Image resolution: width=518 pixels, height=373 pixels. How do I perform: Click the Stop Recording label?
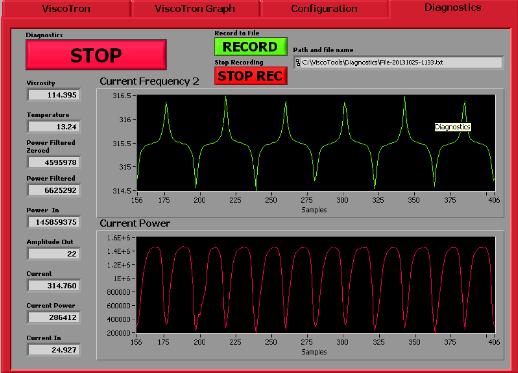point(239,62)
